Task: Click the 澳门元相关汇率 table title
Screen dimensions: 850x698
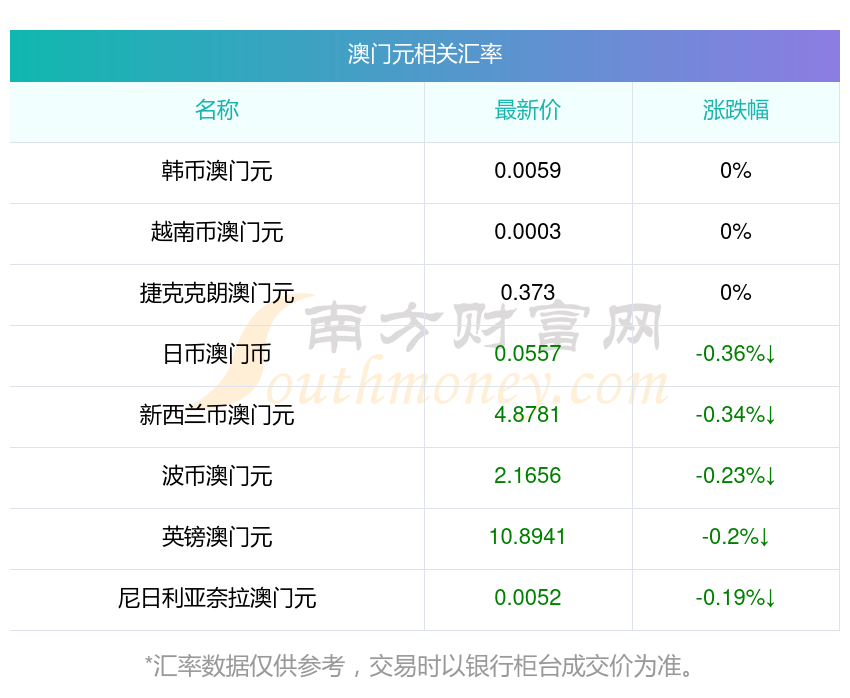Action: click(424, 54)
